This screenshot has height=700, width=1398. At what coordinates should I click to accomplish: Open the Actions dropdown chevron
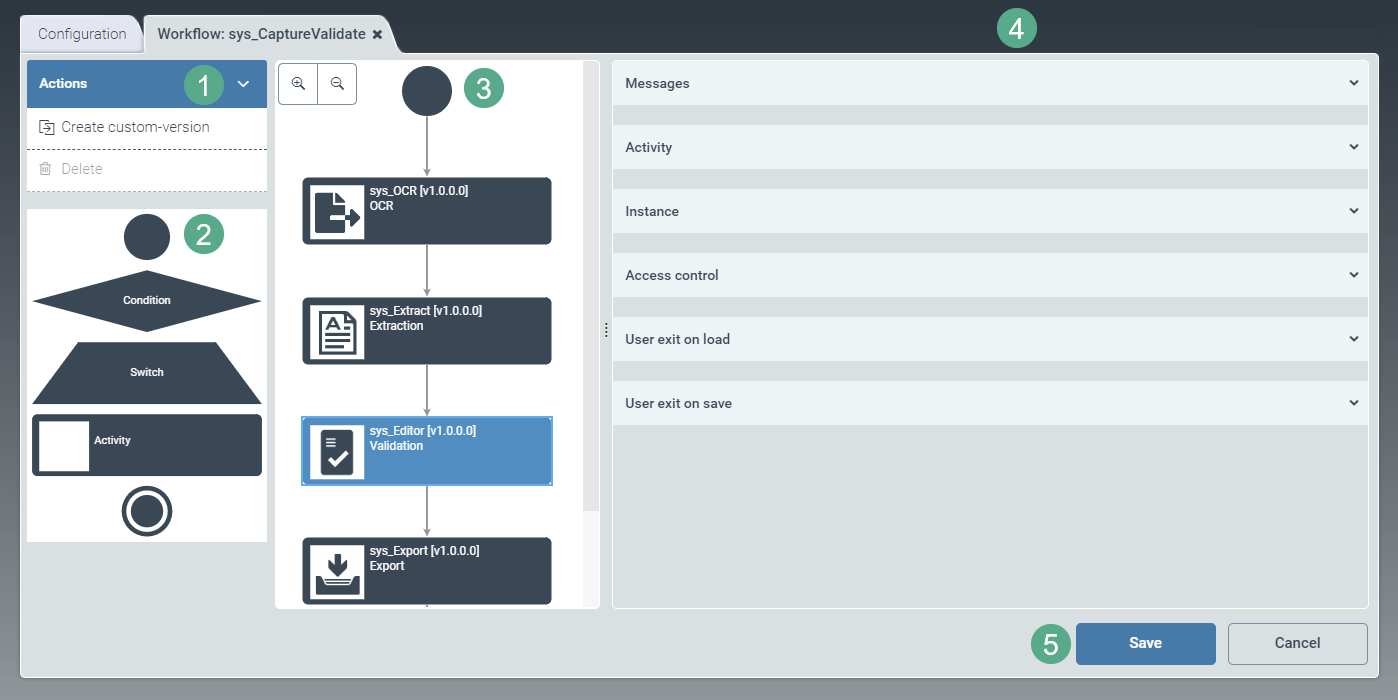[x=243, y=84]
